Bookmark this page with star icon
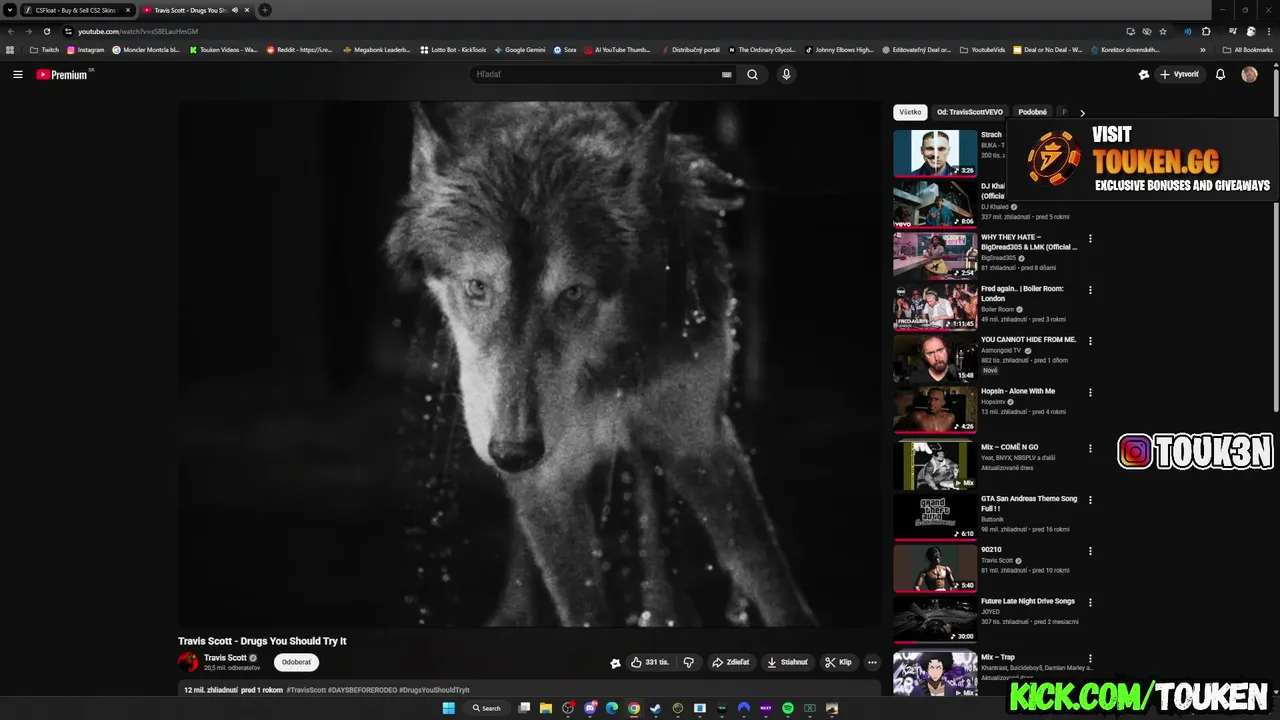This screenshot has width=1280, height=720. (1163, 31)
